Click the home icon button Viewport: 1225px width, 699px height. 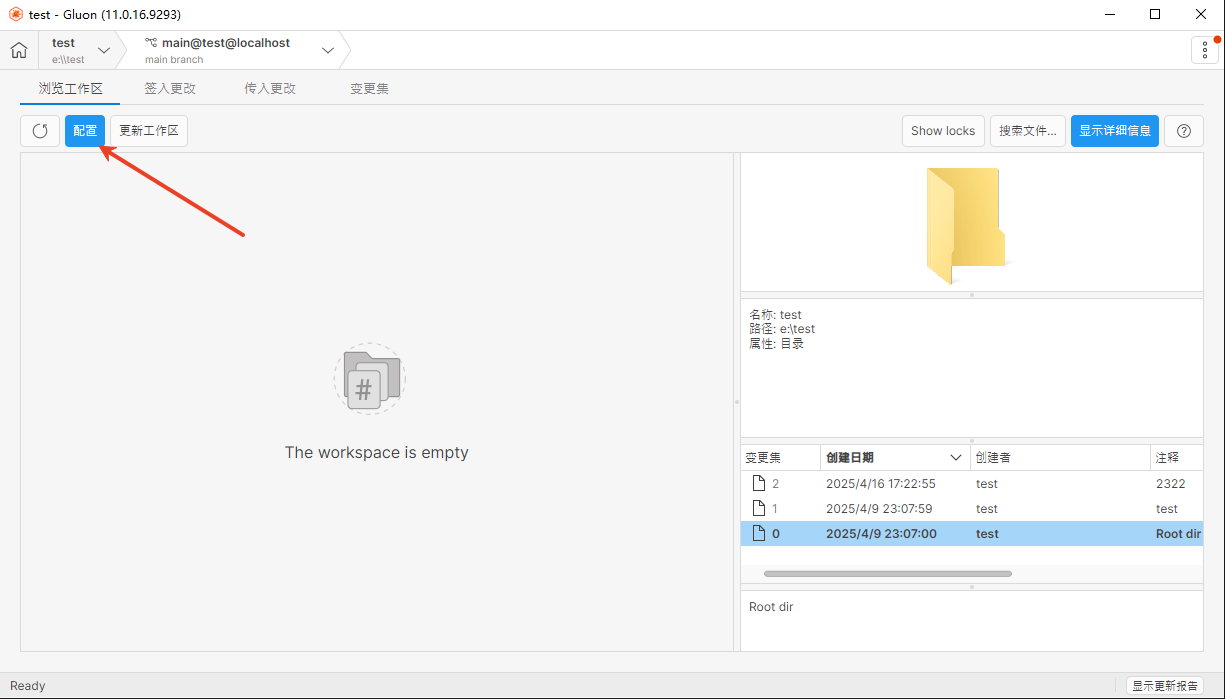coord(19,50)
